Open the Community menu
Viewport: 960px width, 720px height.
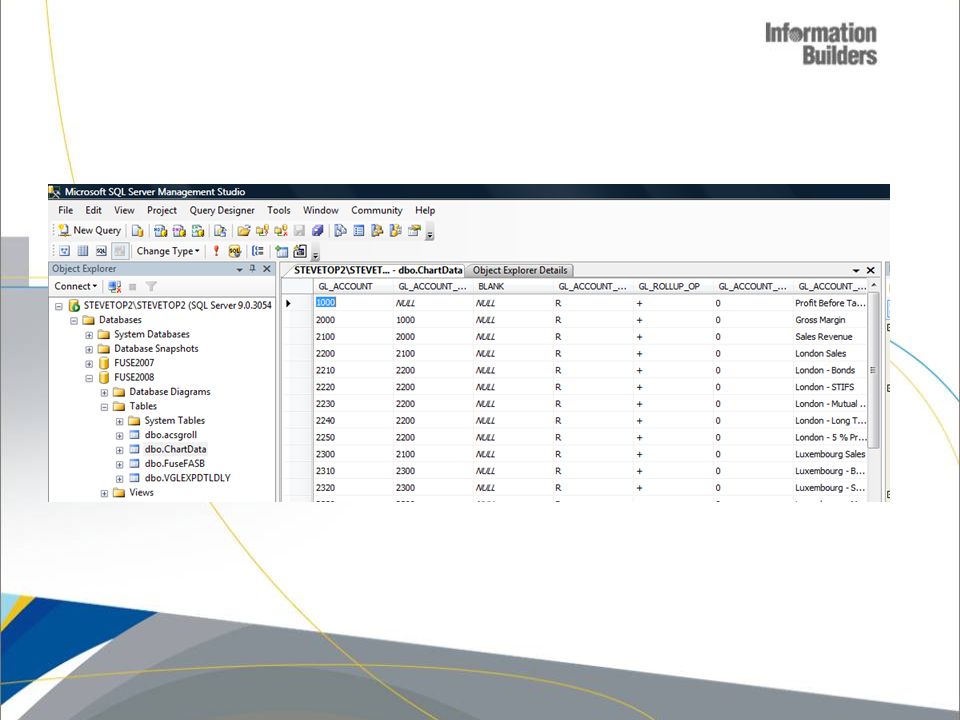point(377,210)
